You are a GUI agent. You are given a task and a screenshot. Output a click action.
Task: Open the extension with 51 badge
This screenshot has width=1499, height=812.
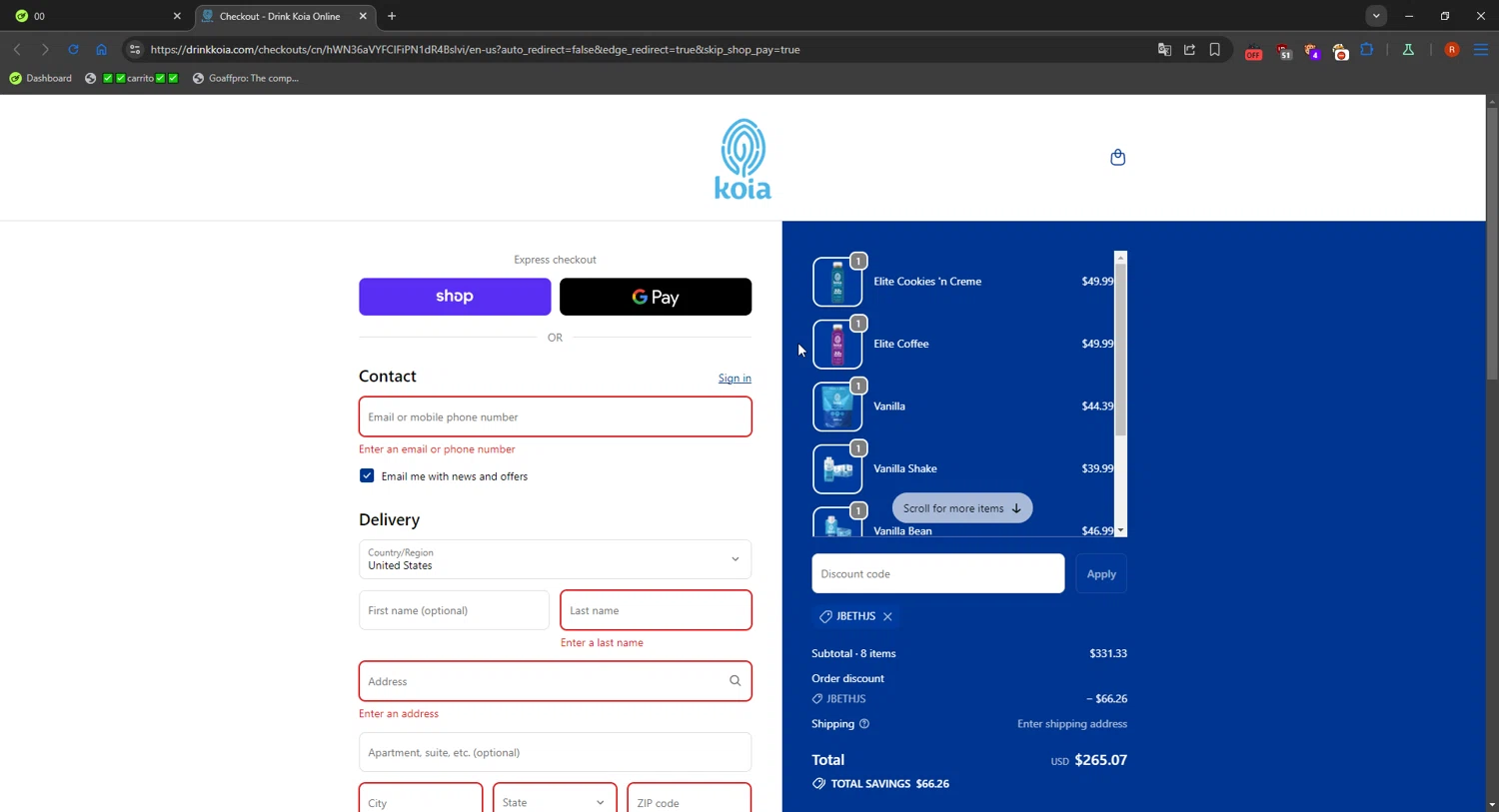[x=1283, y=51]
